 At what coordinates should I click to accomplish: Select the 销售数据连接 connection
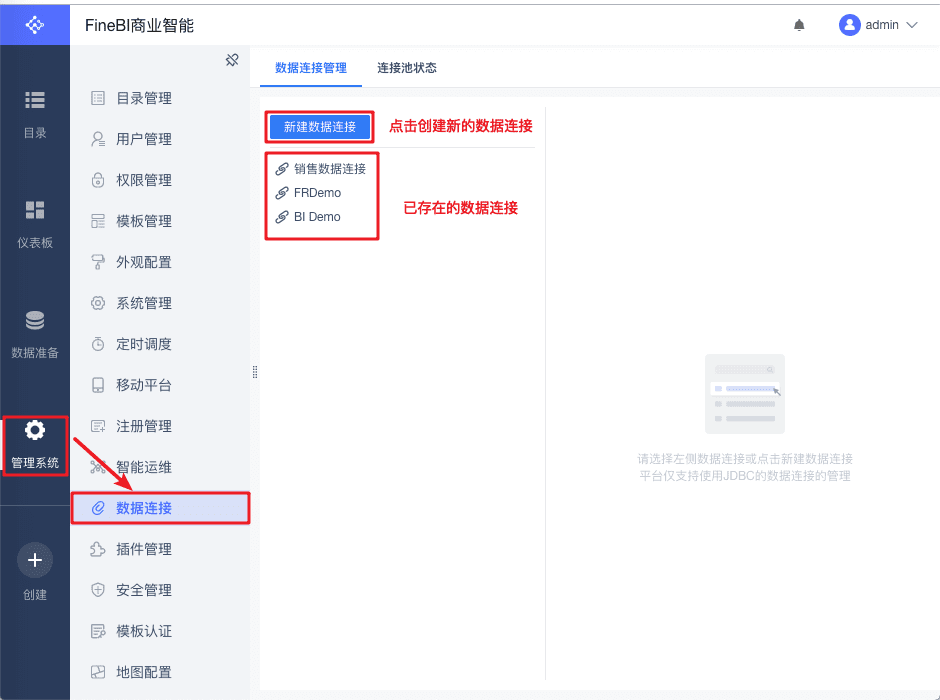[x=330, y=169]
